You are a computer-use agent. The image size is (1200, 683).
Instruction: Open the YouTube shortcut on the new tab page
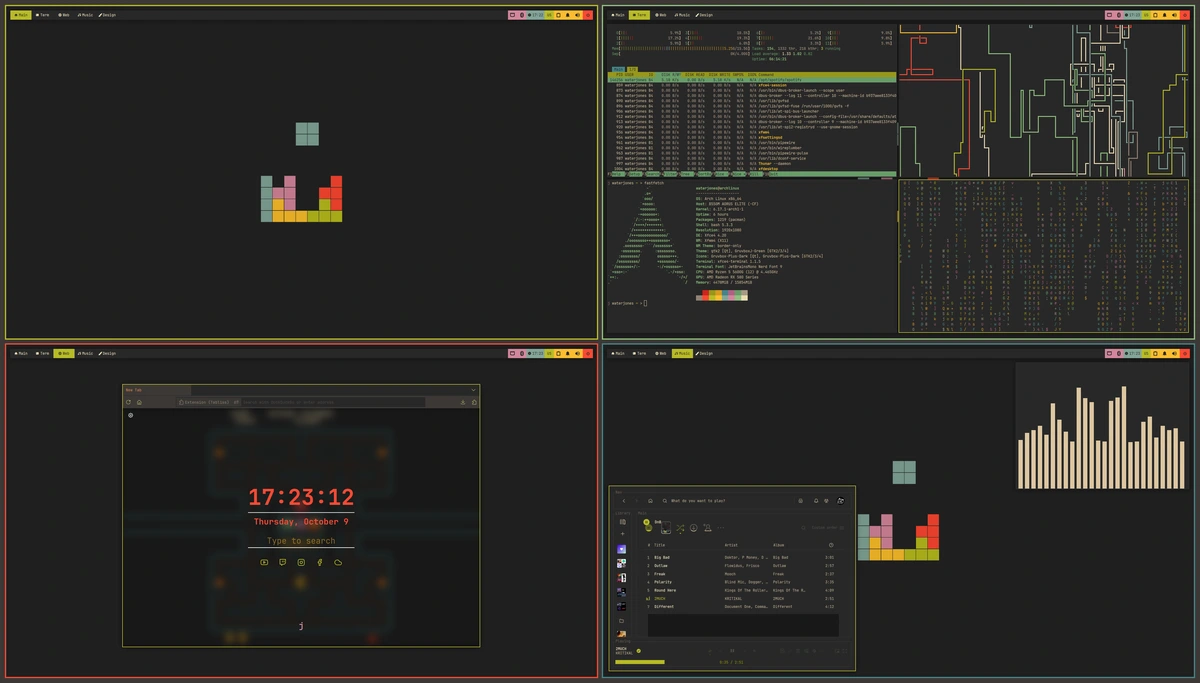(264, 563)
